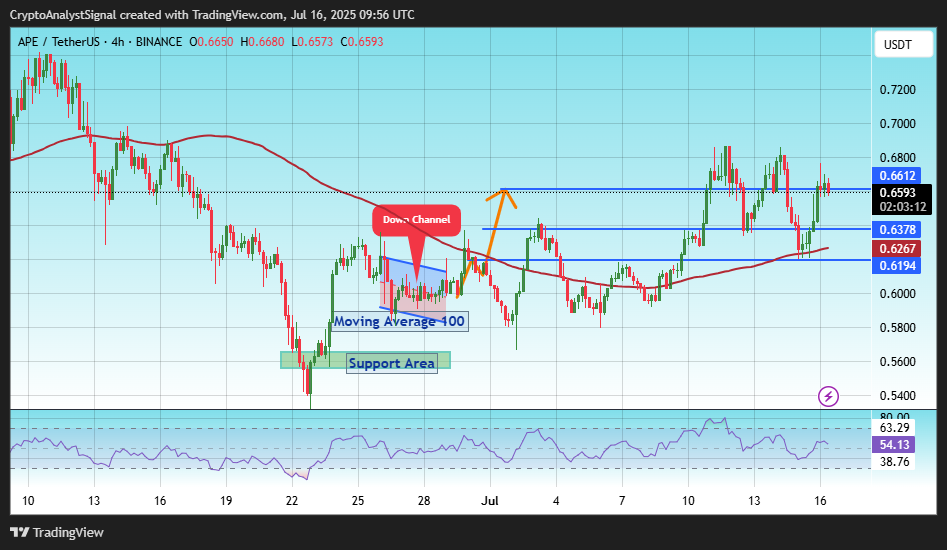Click the RSI value label 54.13
This screenshot has height=550, width=947.
(894, 445)
